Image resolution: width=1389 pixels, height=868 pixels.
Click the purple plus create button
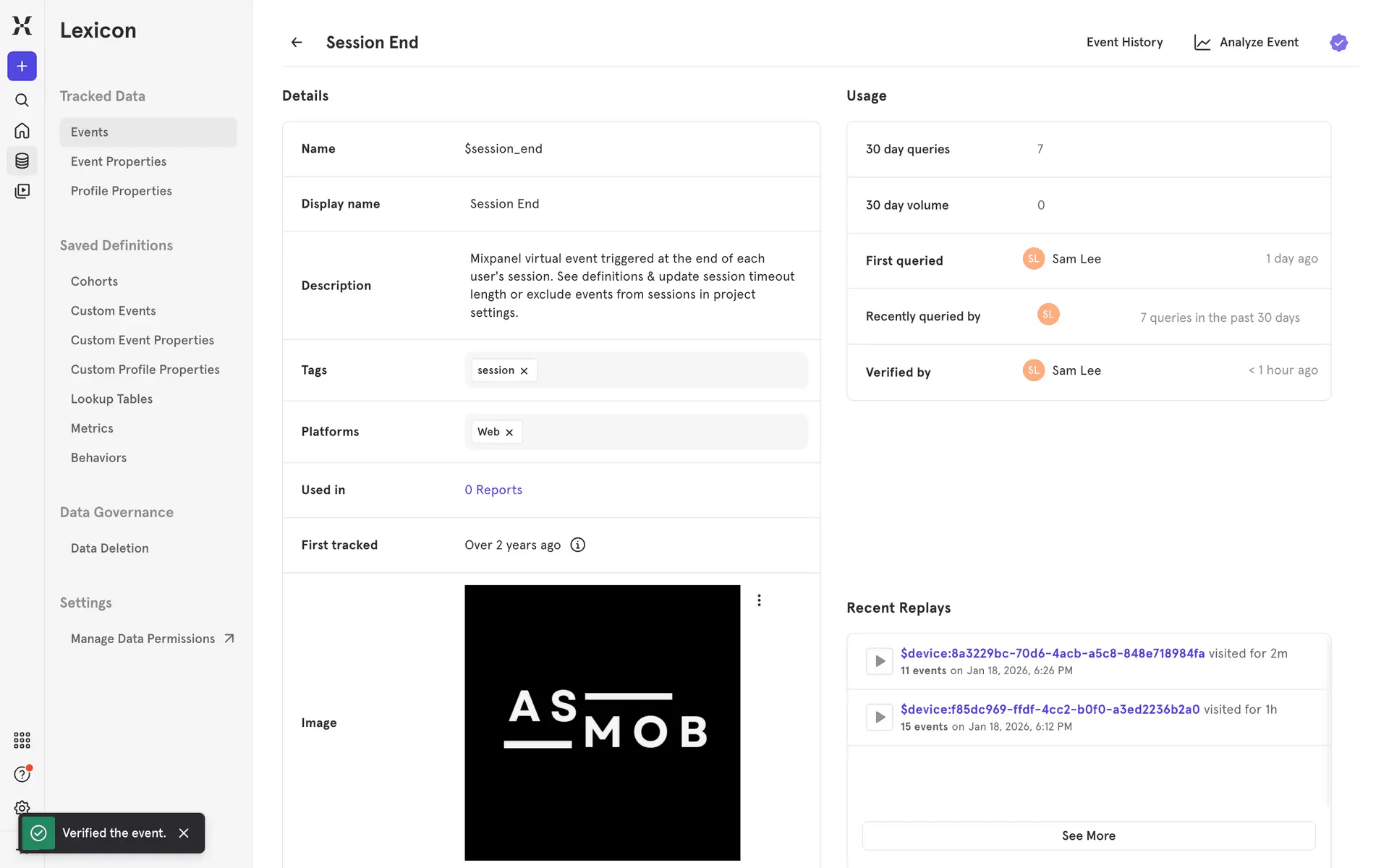click(x=22, y=67)
